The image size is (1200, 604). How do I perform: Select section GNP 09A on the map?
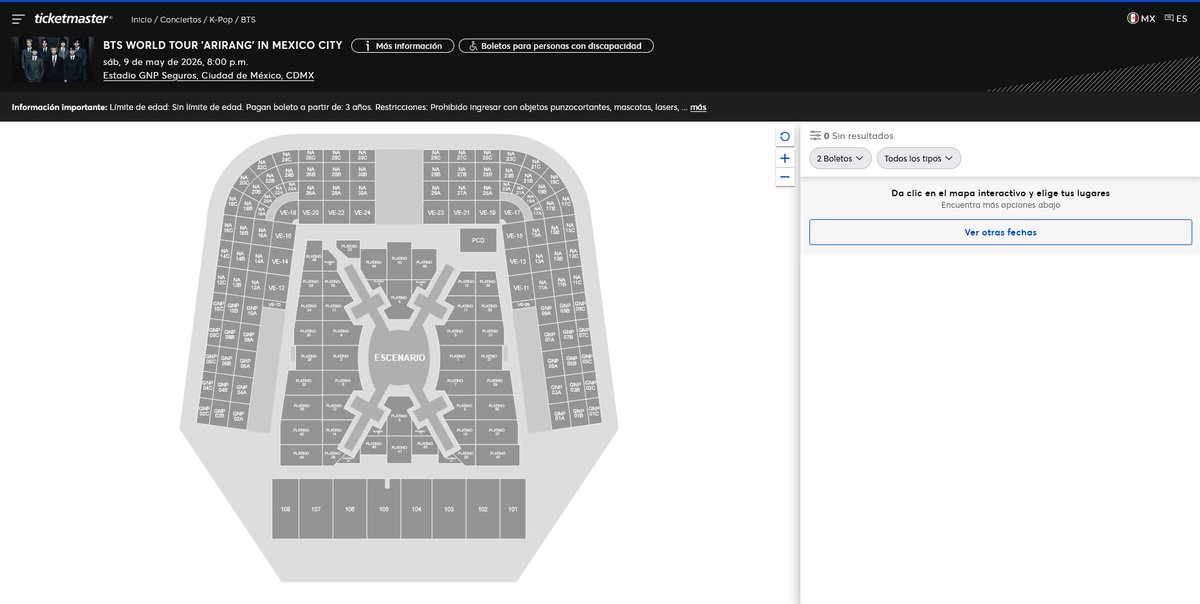pyautogui.click(x=546, y=310)
